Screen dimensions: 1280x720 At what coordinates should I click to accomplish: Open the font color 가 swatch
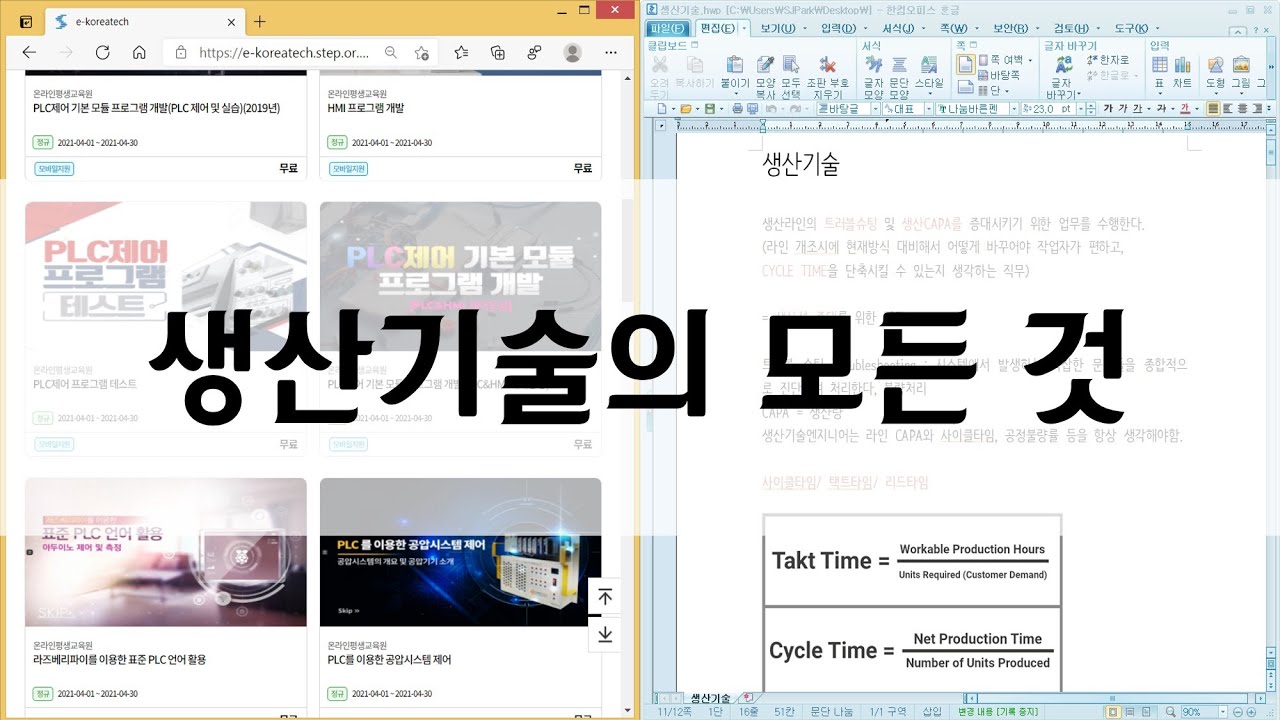click(x=1186, y=108)
